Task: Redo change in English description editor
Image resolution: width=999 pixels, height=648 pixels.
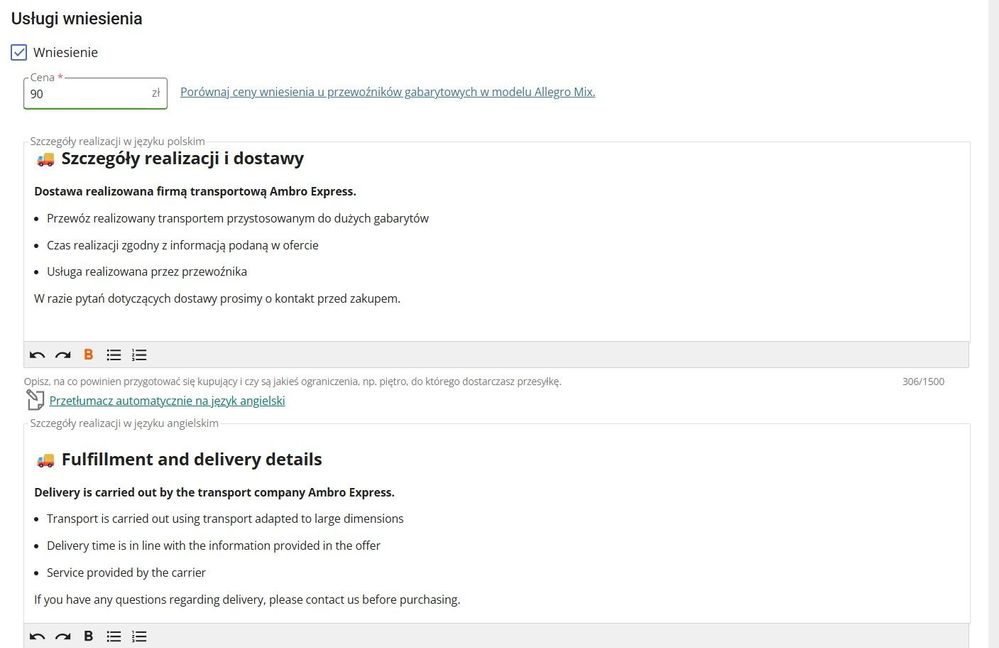Action: tap(62, 637)
